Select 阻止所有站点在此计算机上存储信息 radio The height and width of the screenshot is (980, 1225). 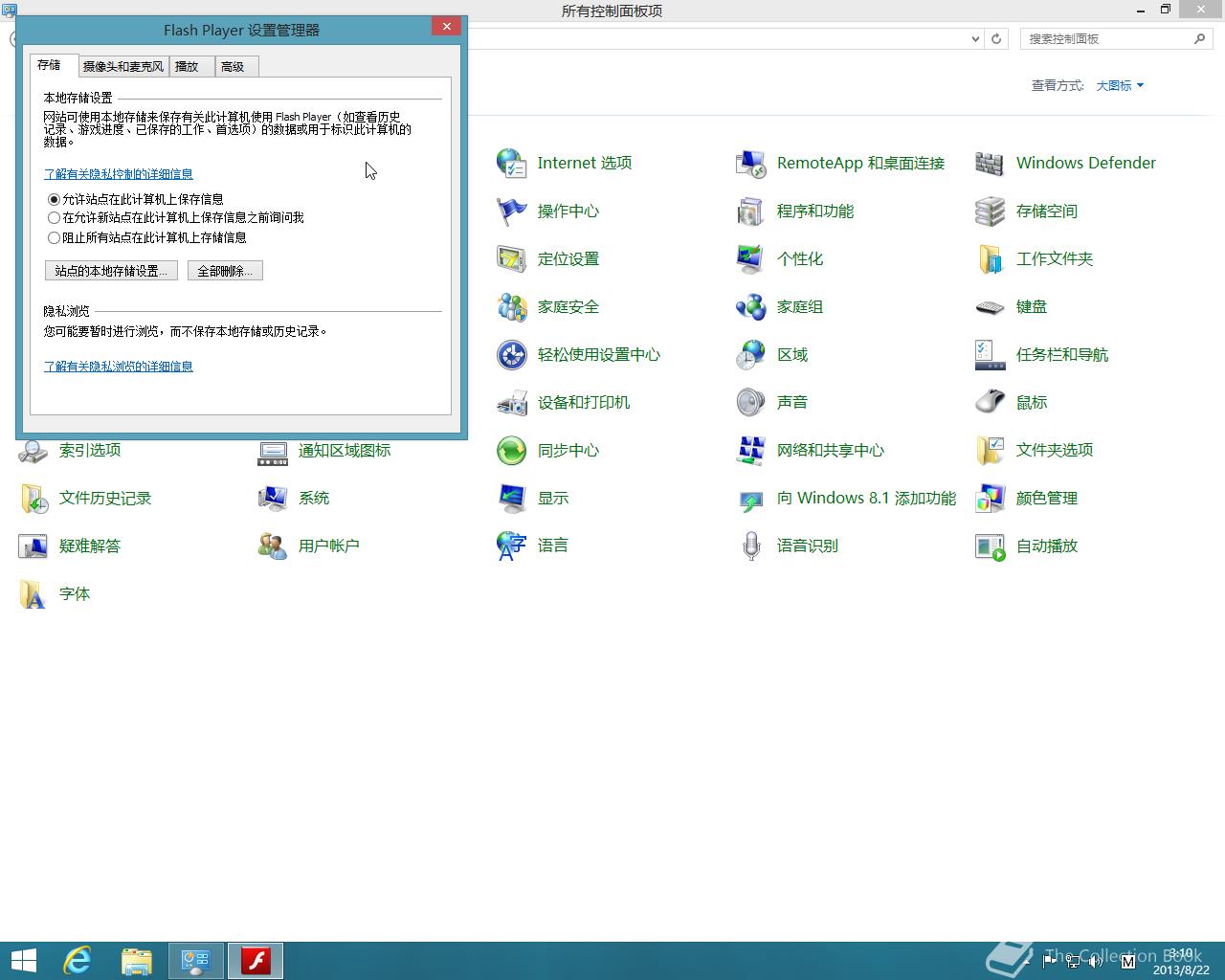[x=54, y=237]
